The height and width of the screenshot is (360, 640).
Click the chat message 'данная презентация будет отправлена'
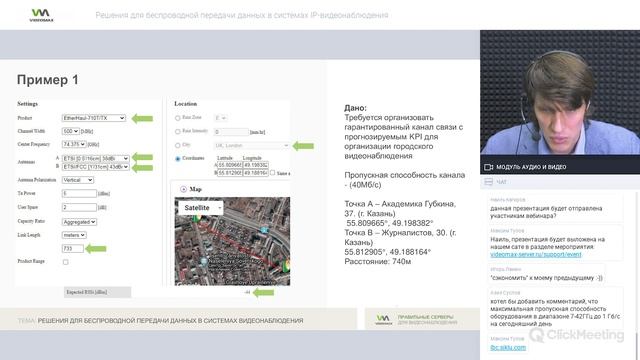pos(546,212)
